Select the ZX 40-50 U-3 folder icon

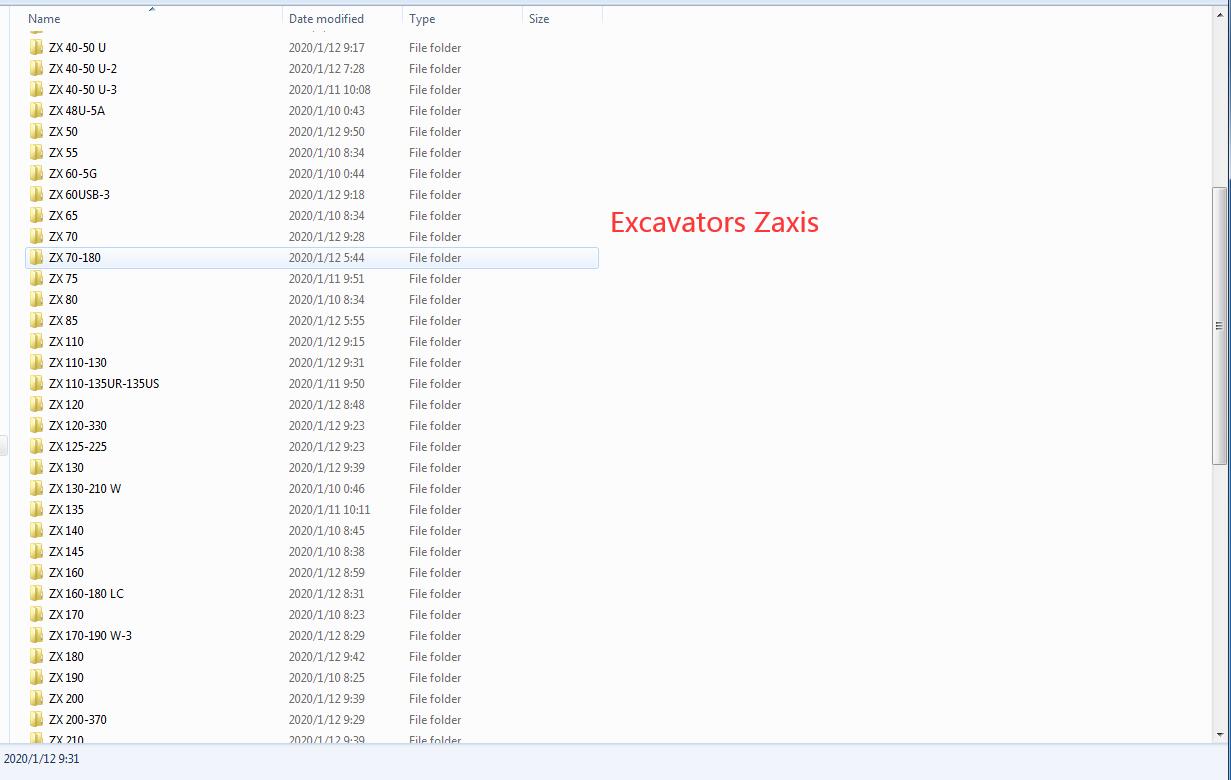coord(36,89)
